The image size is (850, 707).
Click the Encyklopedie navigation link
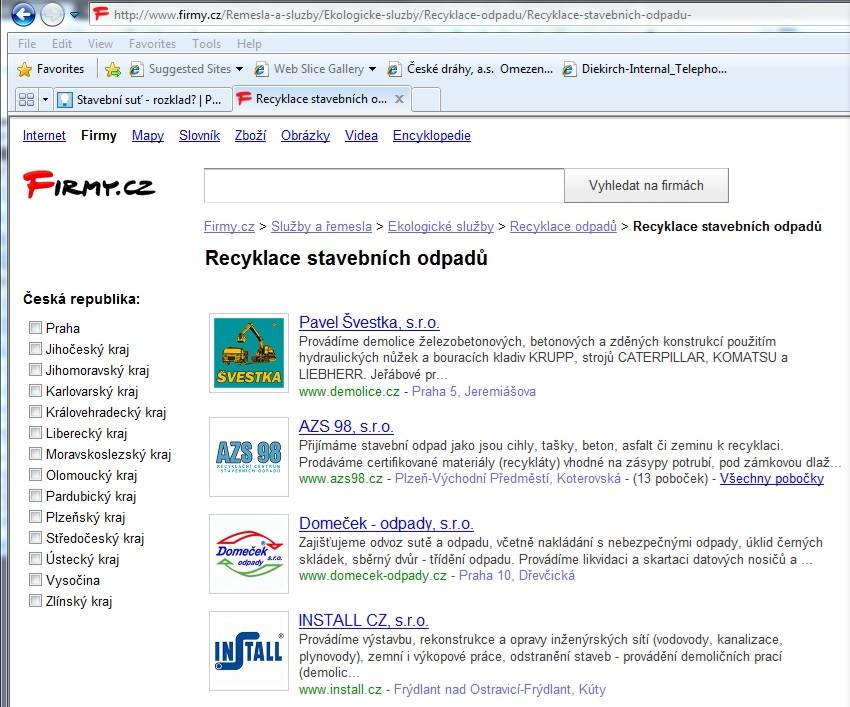pos(432,136)
